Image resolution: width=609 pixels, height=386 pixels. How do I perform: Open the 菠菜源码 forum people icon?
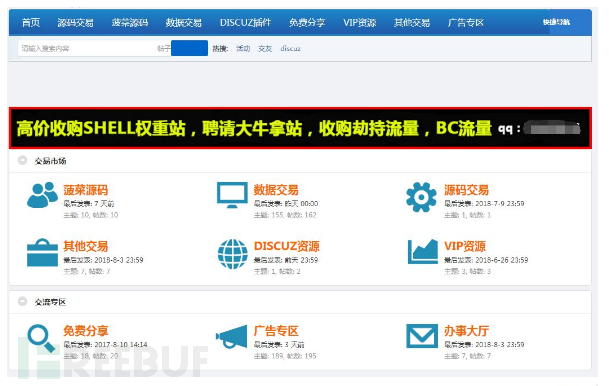[x=42, y=195]
